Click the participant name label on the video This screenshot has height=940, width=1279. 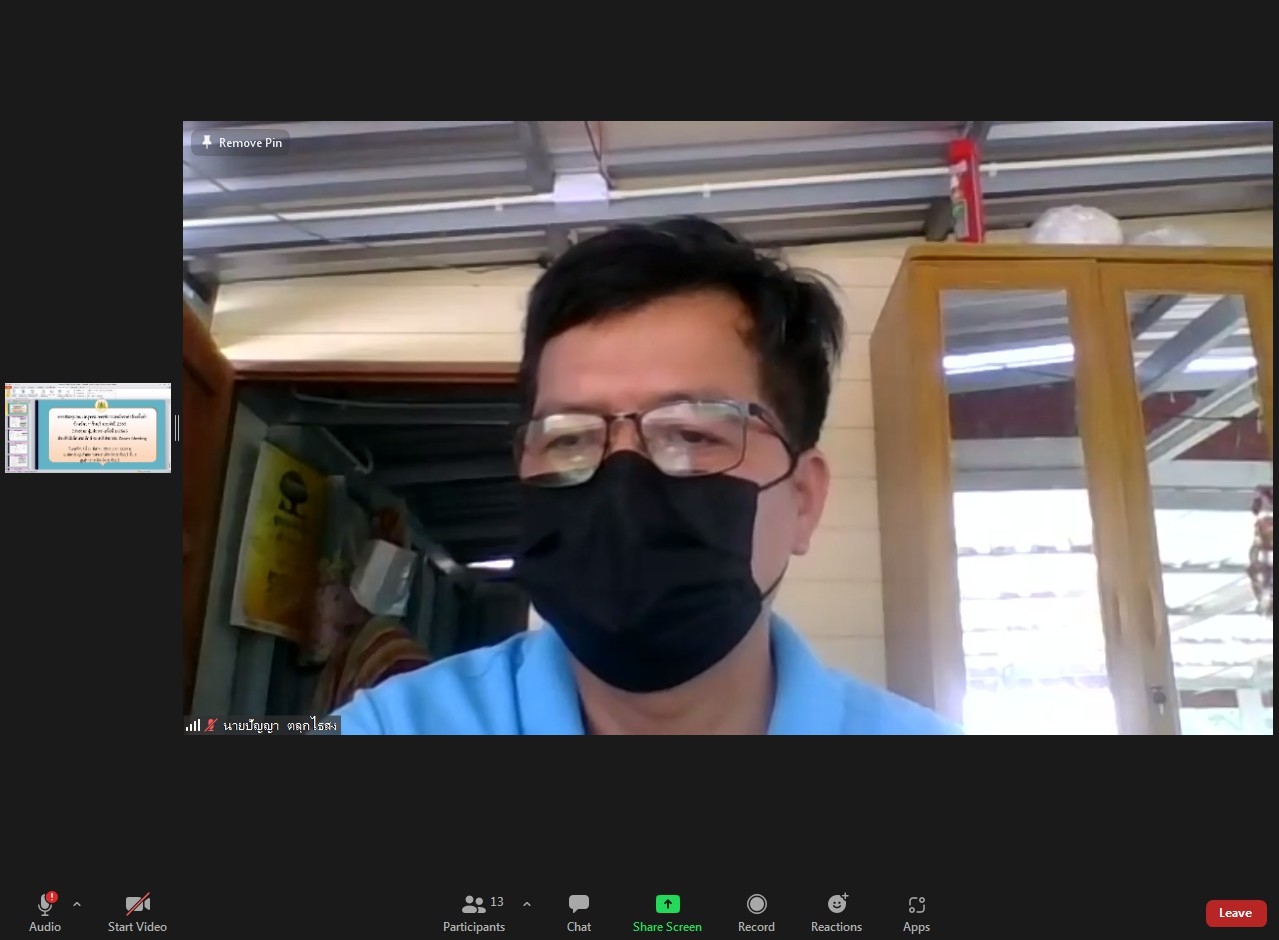[x=279, y=725]
